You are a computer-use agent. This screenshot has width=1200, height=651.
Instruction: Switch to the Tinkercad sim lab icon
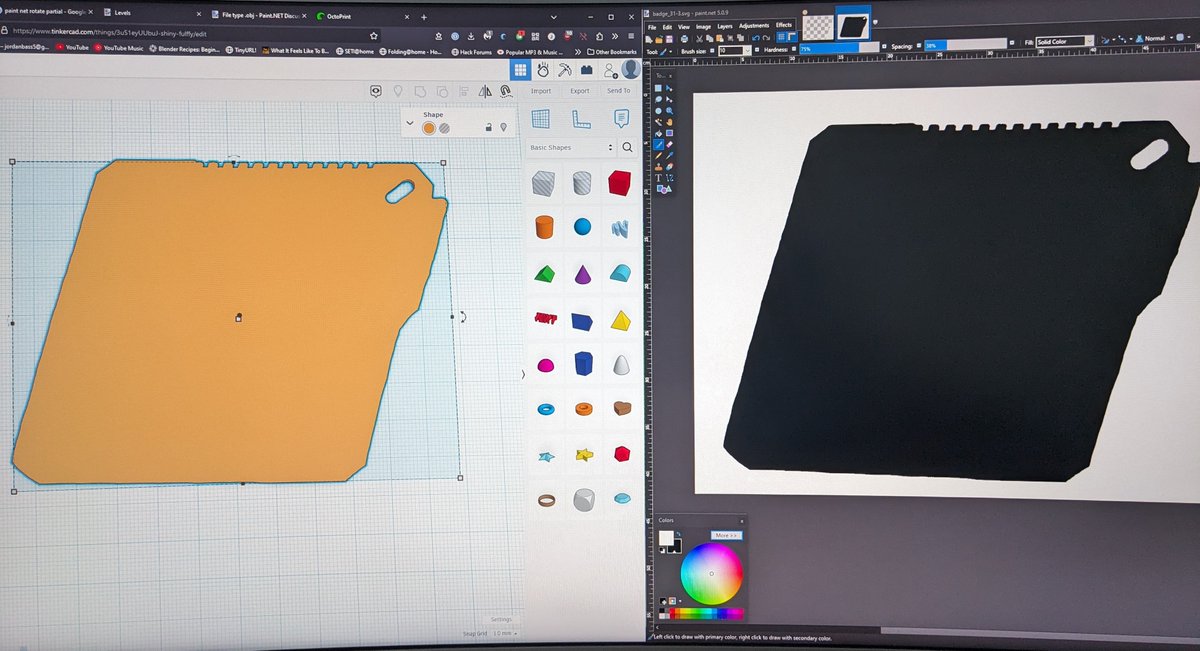click(x=542, y=69)
